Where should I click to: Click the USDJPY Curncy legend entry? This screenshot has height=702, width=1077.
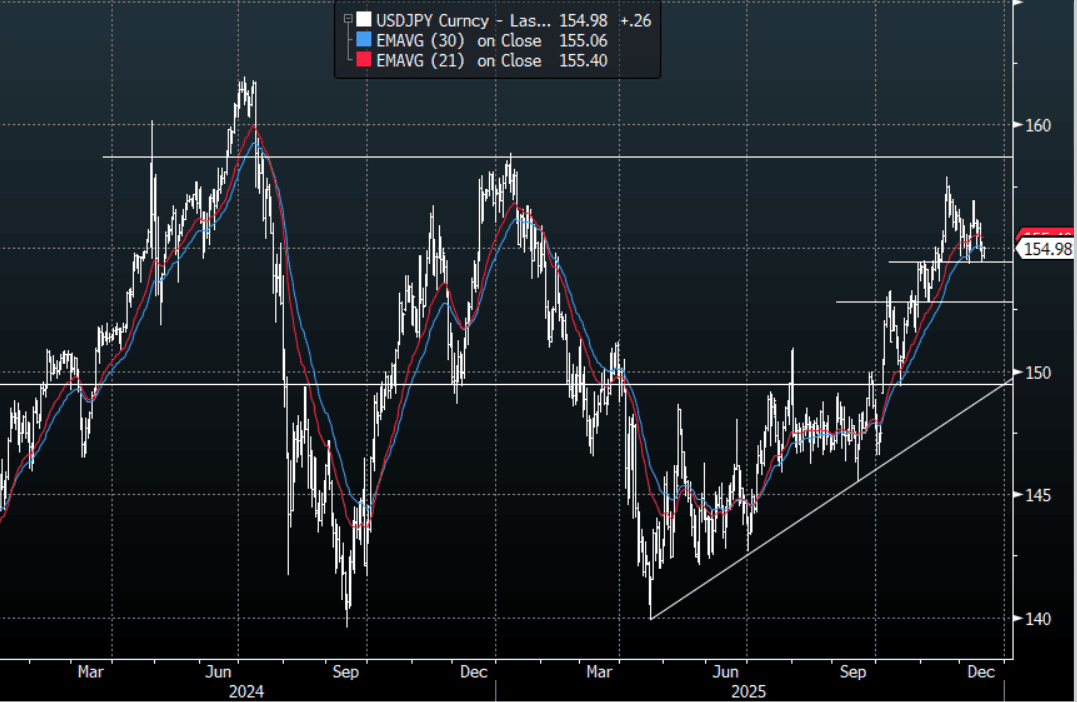[430, 20]
